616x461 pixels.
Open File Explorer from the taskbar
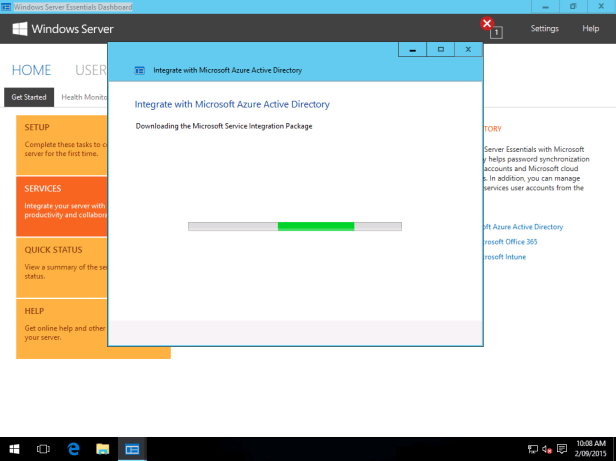102,449
